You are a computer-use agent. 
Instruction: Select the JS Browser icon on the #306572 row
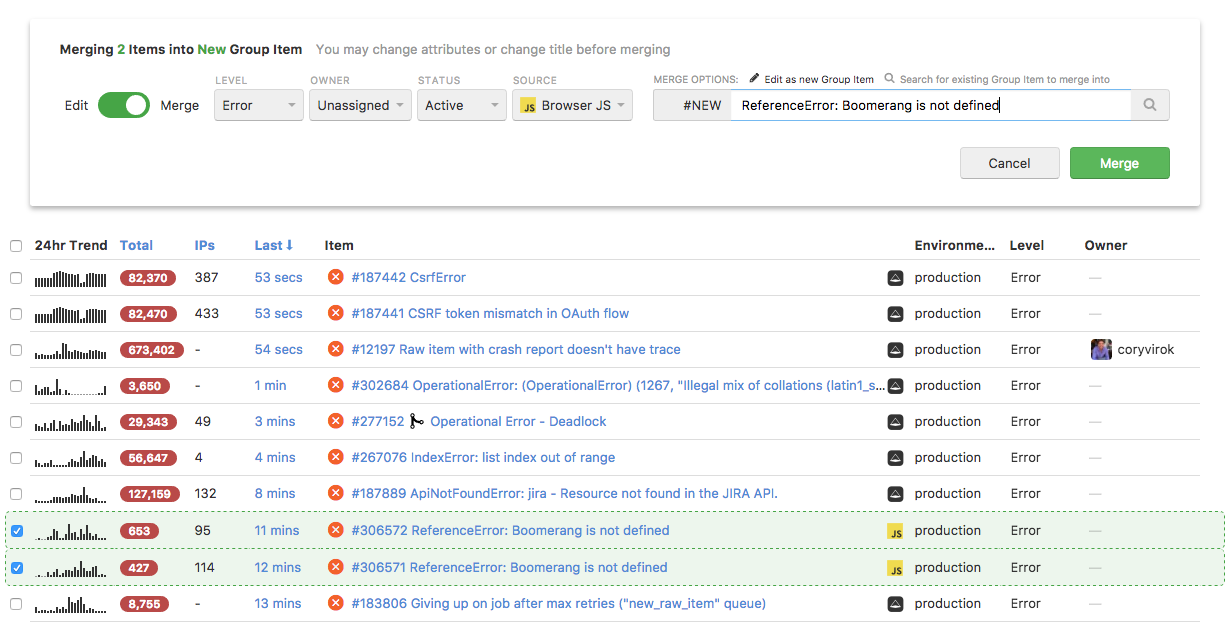(x=897, y=529)
